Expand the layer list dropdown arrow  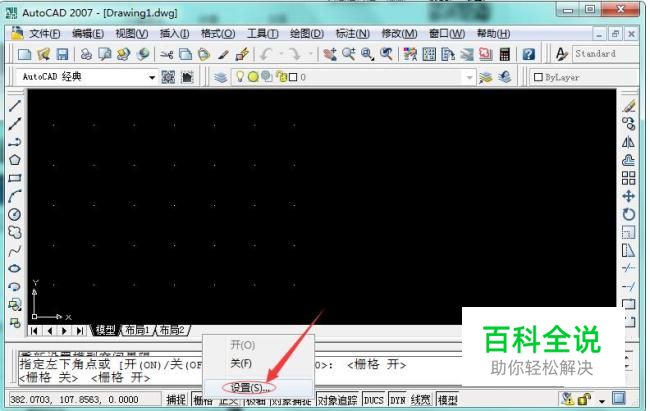(469, 77)
